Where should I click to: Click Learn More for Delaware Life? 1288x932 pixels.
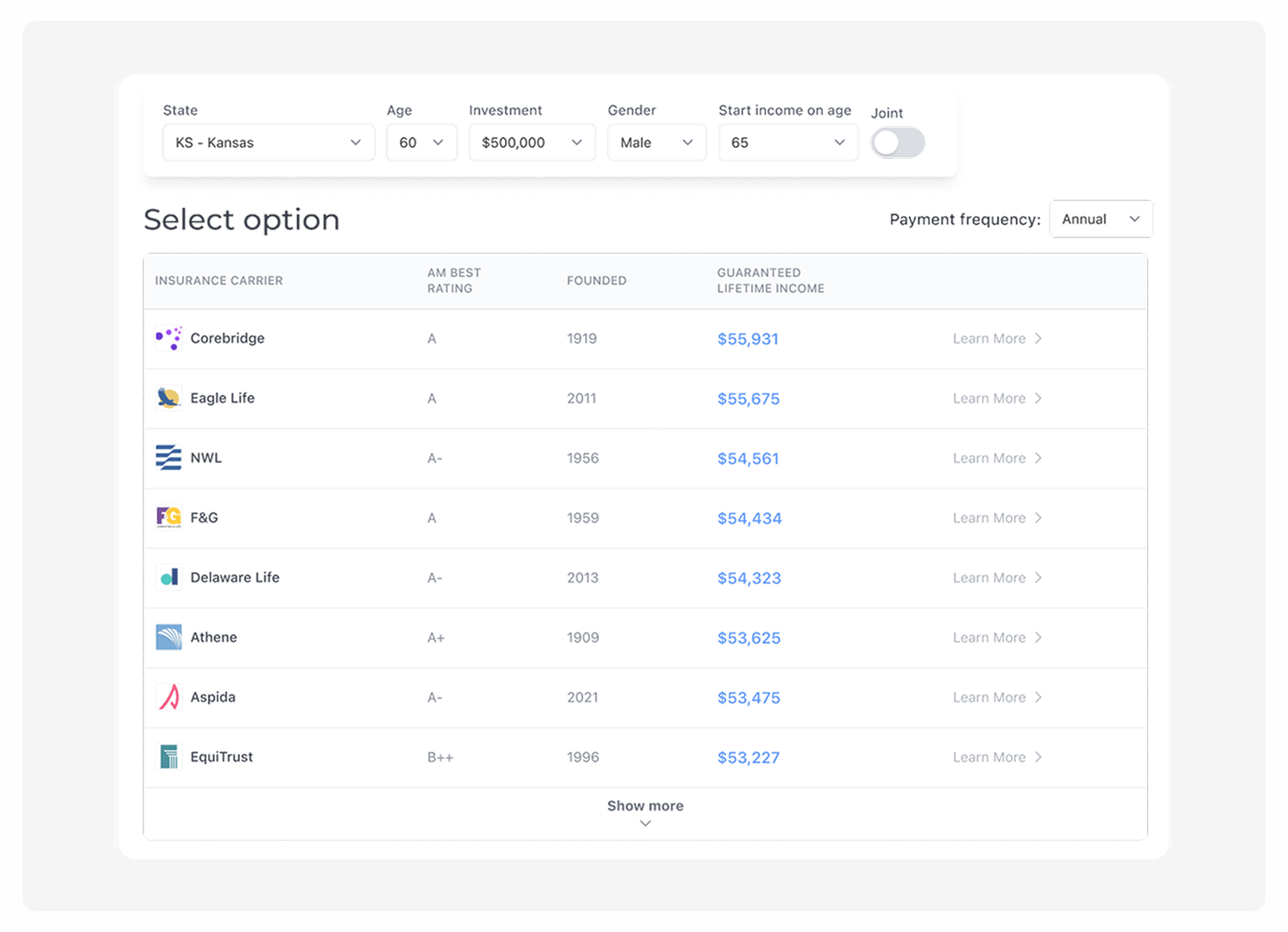click(997, 577)
